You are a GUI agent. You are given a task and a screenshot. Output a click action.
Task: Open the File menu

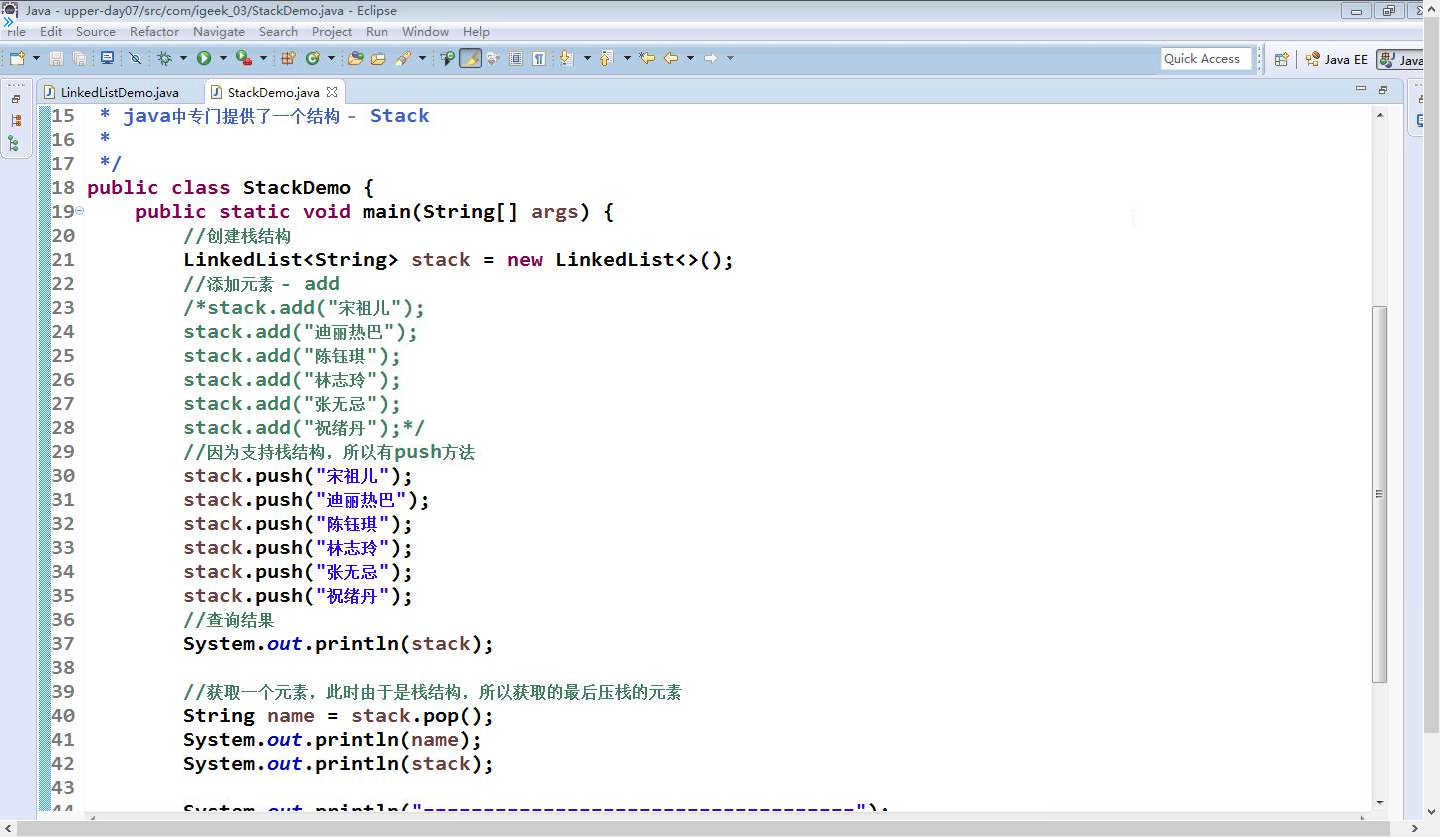(x=16, y=31)
